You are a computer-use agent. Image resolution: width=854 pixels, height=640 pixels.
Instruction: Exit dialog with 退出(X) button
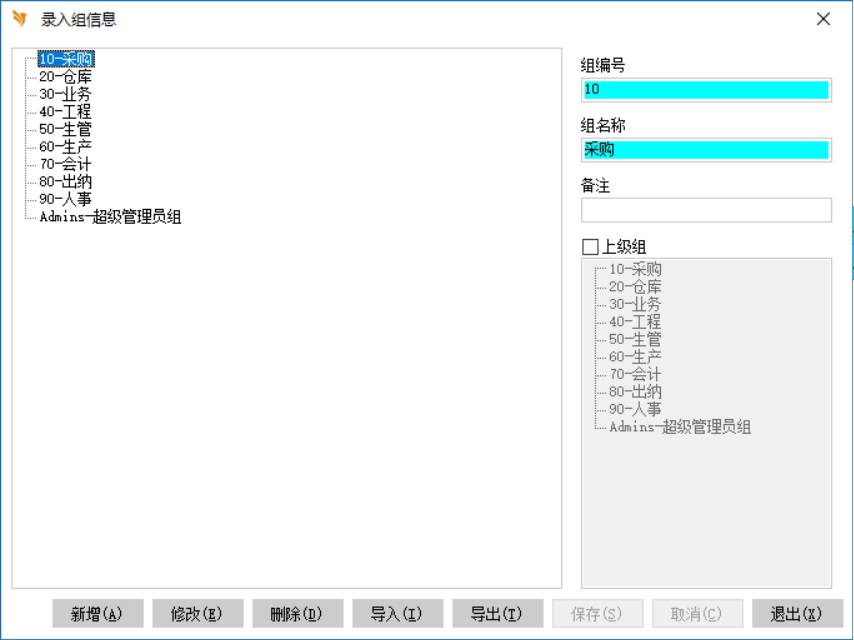click(x=797, y=614)
